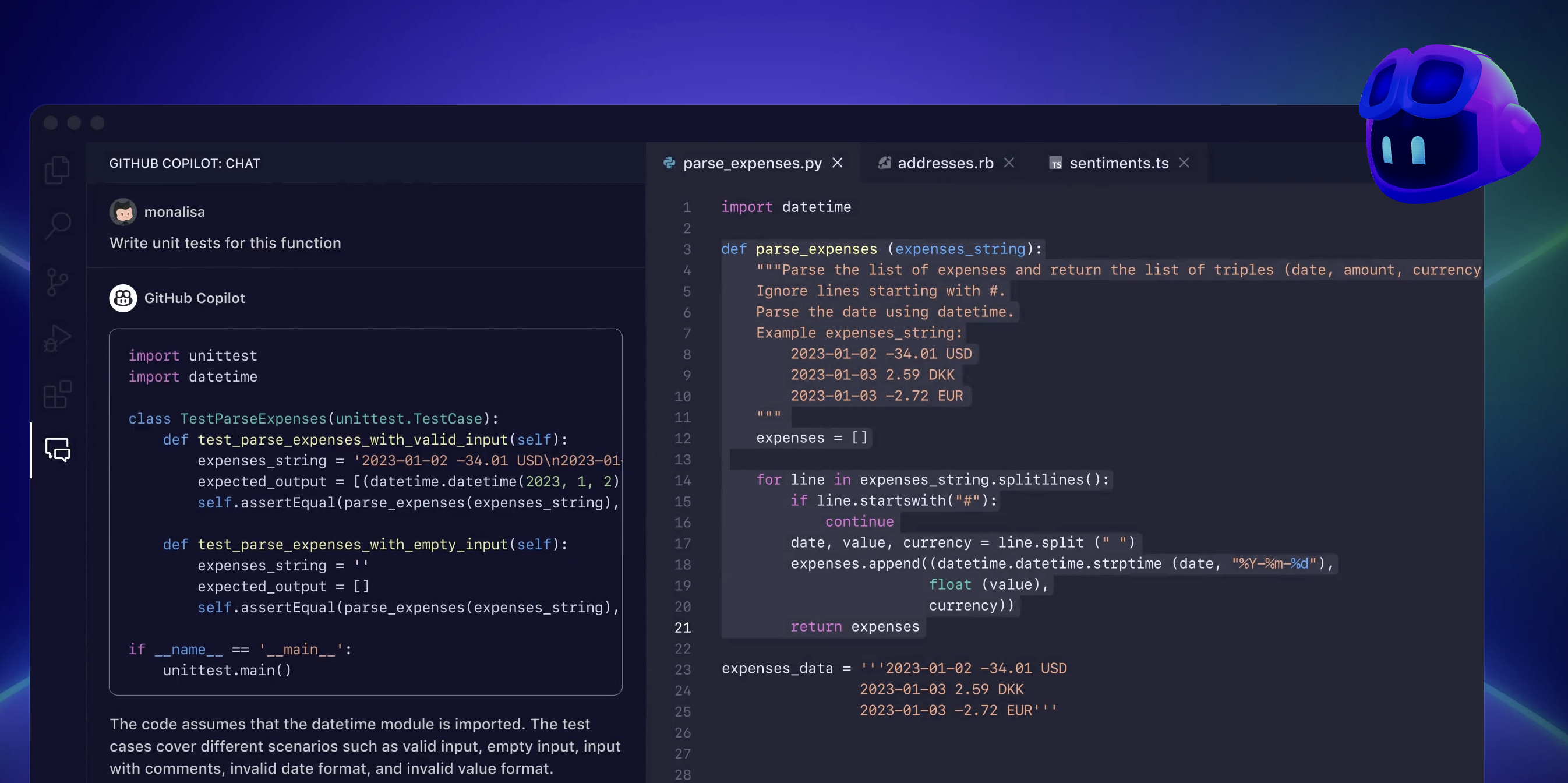This screenshot has height=783, width=1568.
Task: Click 'Example expenses_string:' docstring line
Action: pos(859,333)
